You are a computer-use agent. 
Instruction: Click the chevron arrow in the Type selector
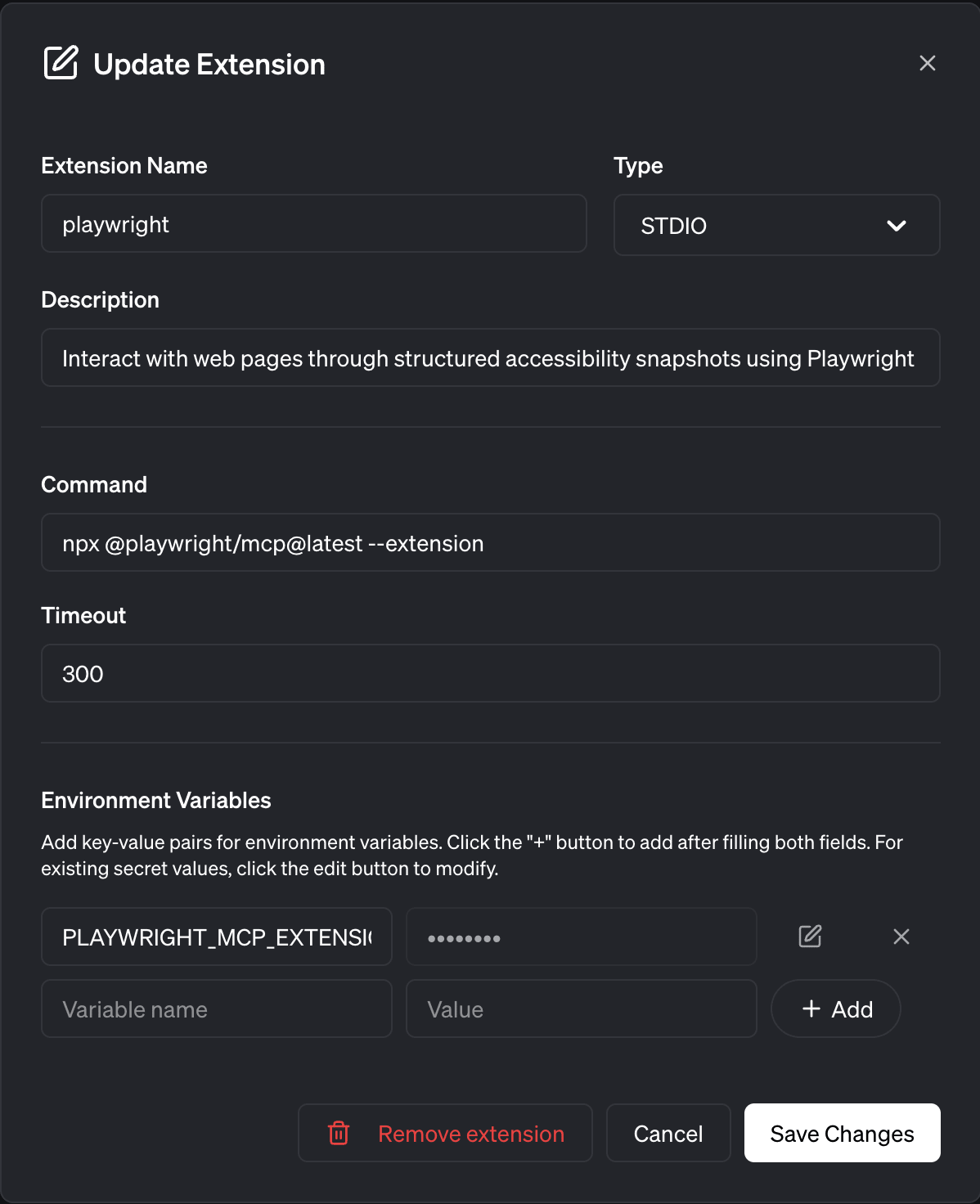(x=897, y=226)
